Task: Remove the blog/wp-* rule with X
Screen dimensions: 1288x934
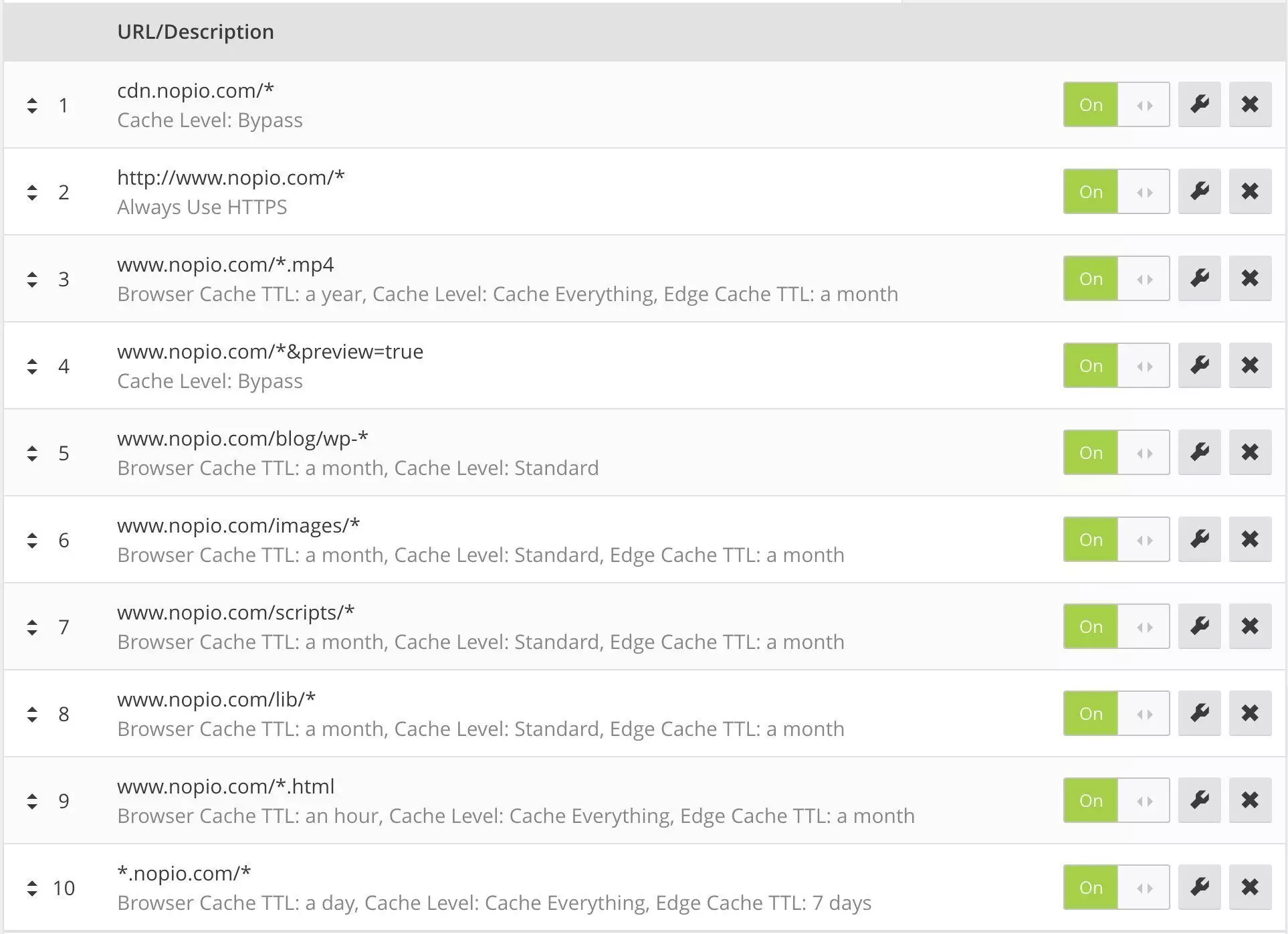Action: pos(1250,452)
